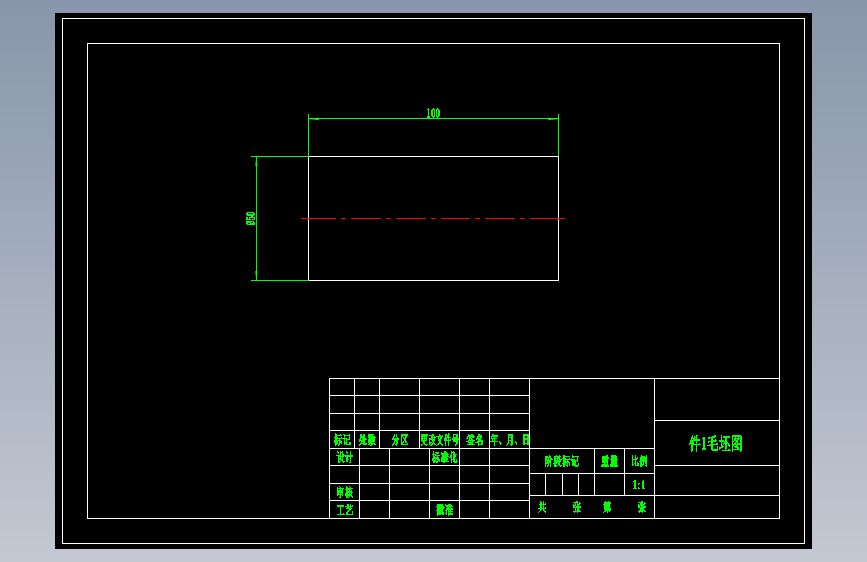Click the '年、月、日' date cell label
The image size is (867, 562).
[509, 440]
